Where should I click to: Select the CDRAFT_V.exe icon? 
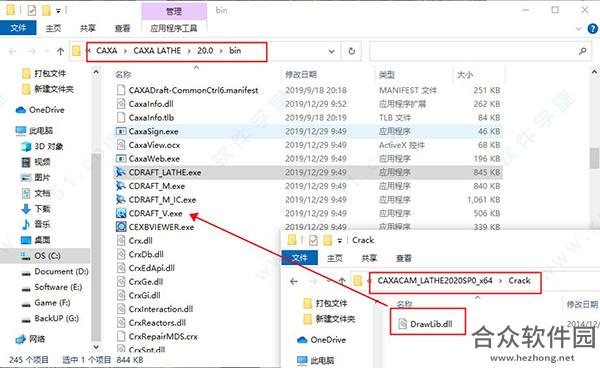point(121,213)
